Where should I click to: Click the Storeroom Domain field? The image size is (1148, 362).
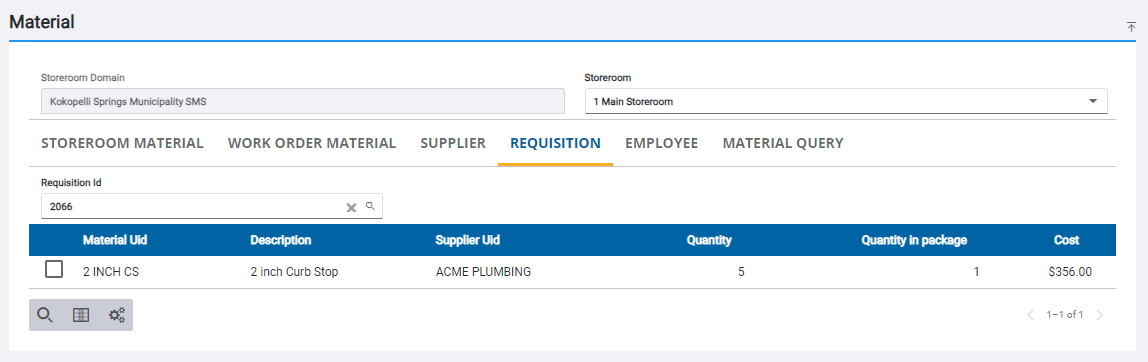coord(302,101)
